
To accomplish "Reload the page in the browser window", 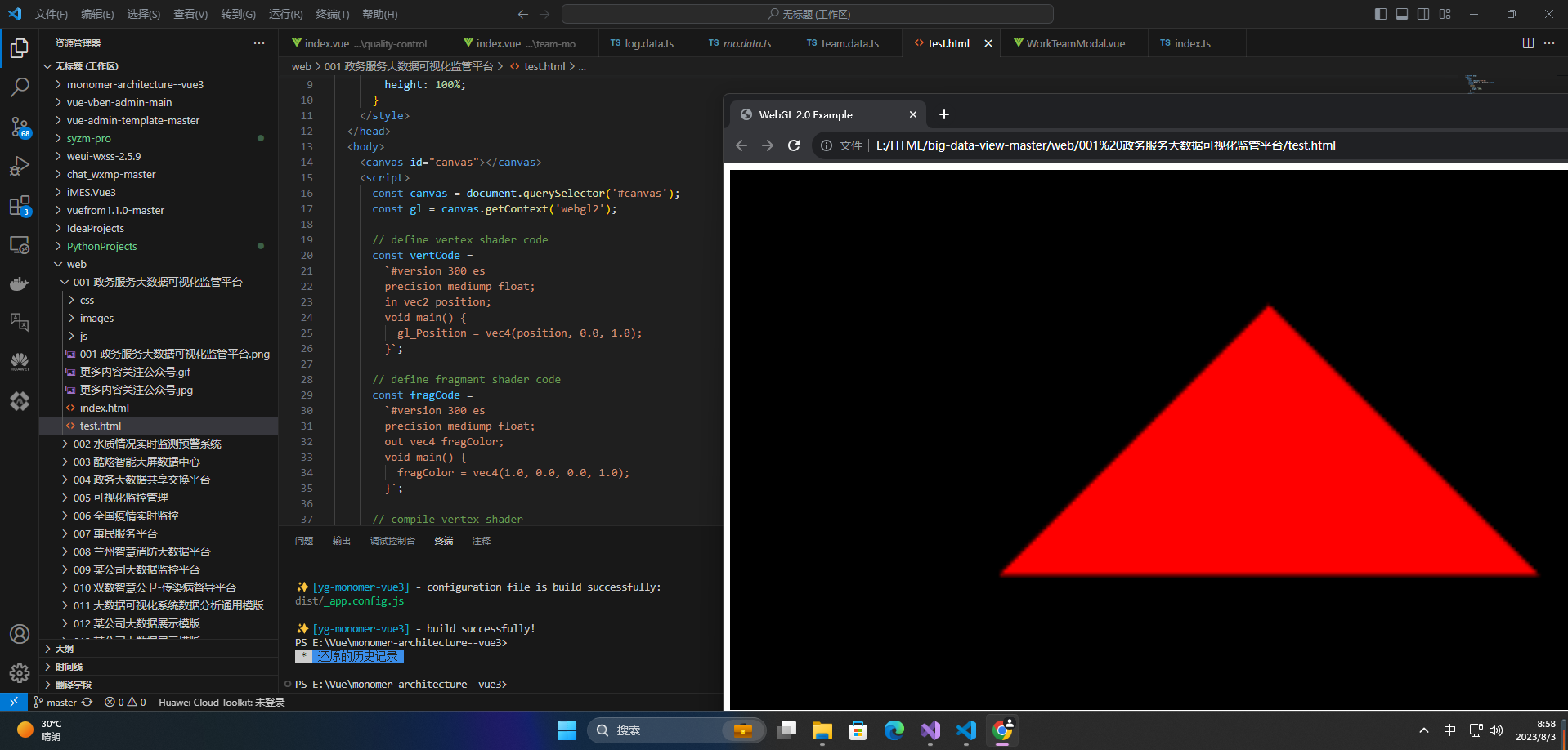I will point(793,145).
